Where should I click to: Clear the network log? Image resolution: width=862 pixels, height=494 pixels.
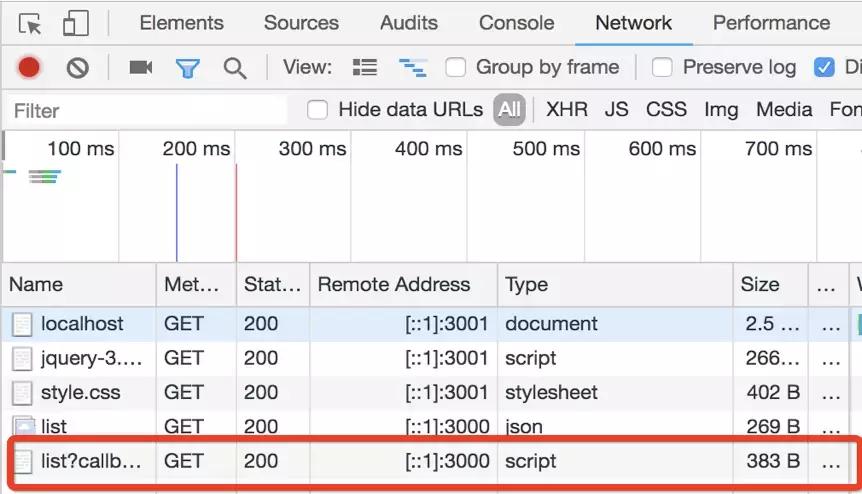click(x=77, y=68)
